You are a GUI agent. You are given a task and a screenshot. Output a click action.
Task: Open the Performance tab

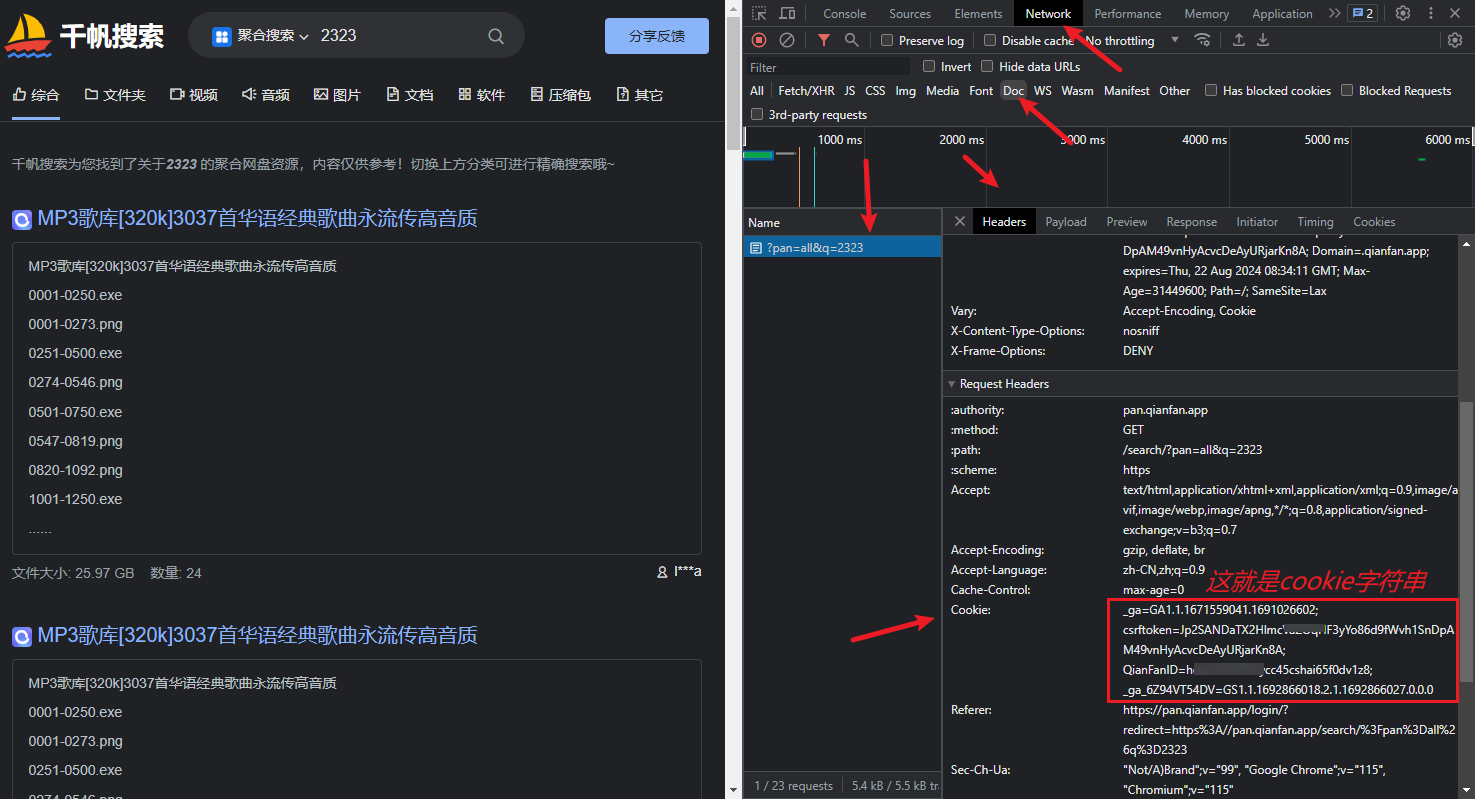[1127, 13]
